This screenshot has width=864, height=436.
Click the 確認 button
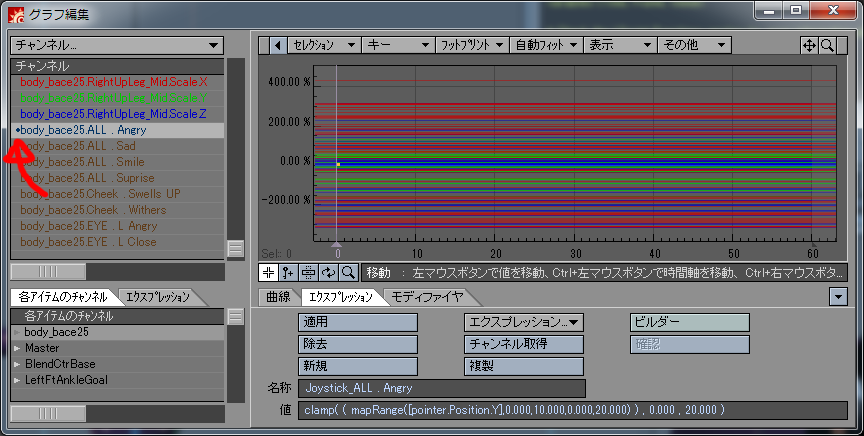tap(690, 345)
